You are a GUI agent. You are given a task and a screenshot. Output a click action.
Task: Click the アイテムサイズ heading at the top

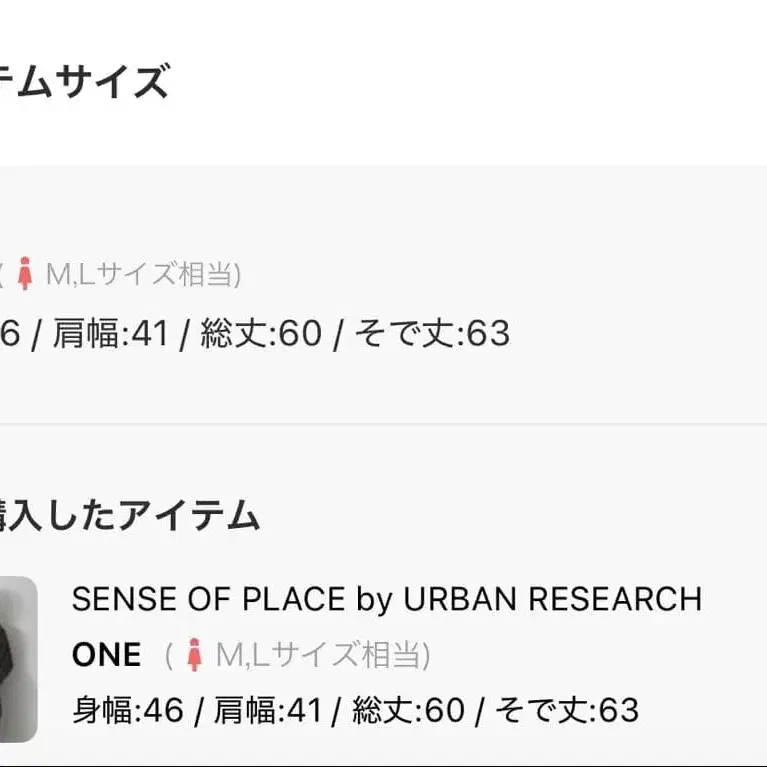[x=84, y=81]
